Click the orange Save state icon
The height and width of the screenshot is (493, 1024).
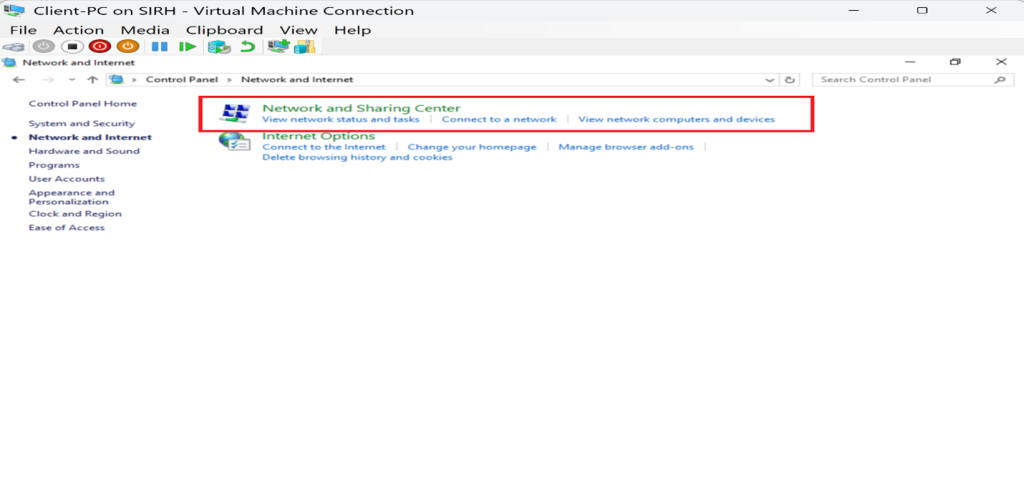click(127, 47)
